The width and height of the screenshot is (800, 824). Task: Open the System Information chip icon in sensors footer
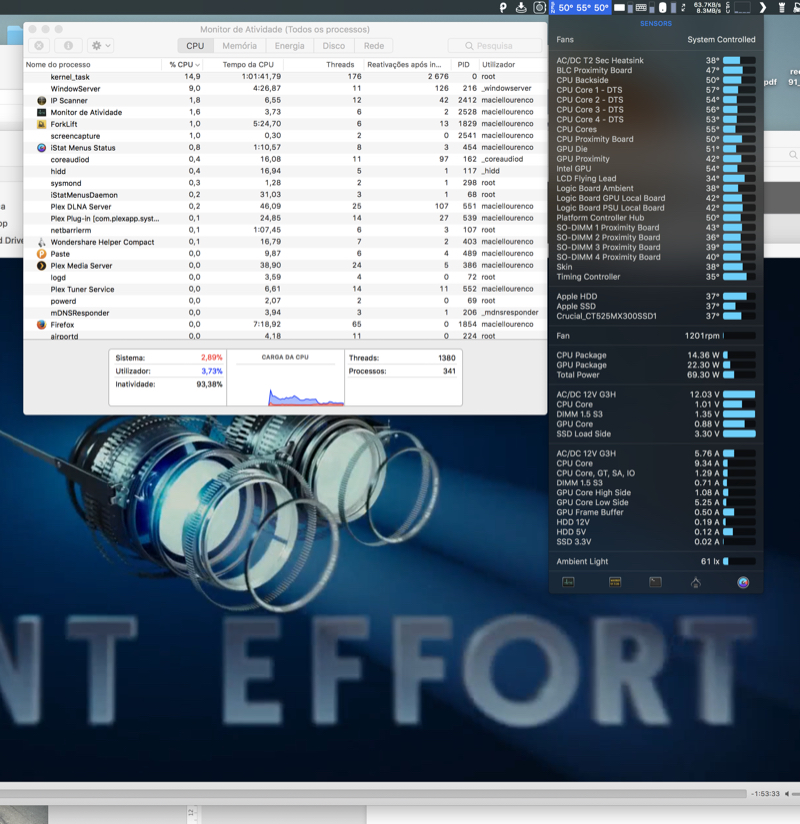(x=614, y=582)
